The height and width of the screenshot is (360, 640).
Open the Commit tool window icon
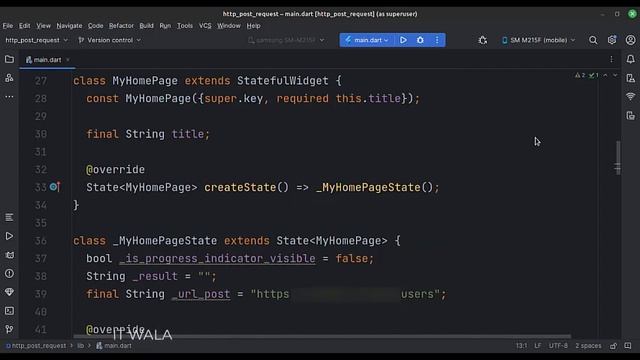pyautogui.click(x=9, y=78)
